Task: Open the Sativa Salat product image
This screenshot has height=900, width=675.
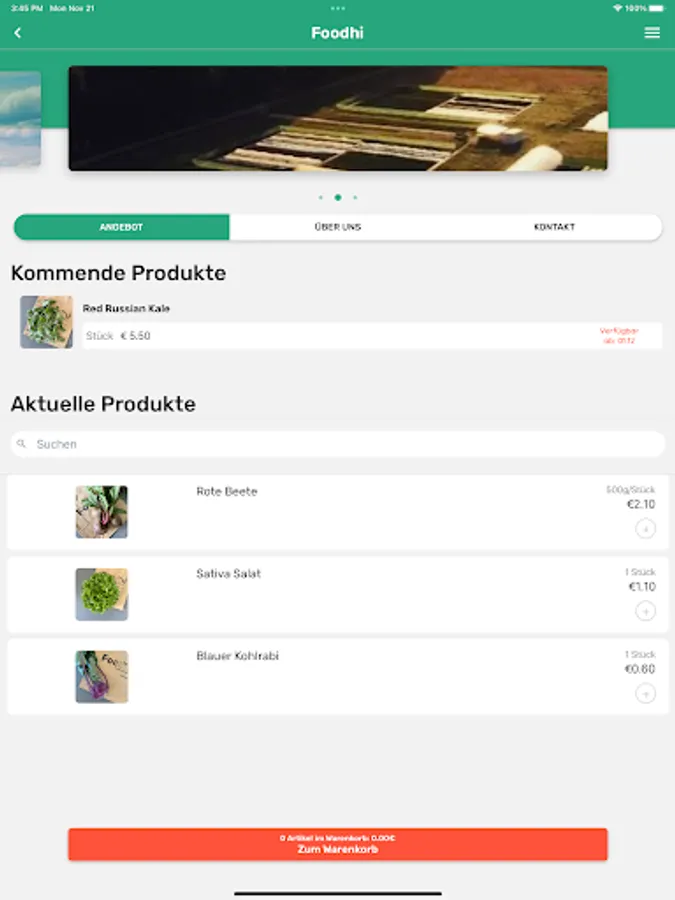Action: coord(102,594)
